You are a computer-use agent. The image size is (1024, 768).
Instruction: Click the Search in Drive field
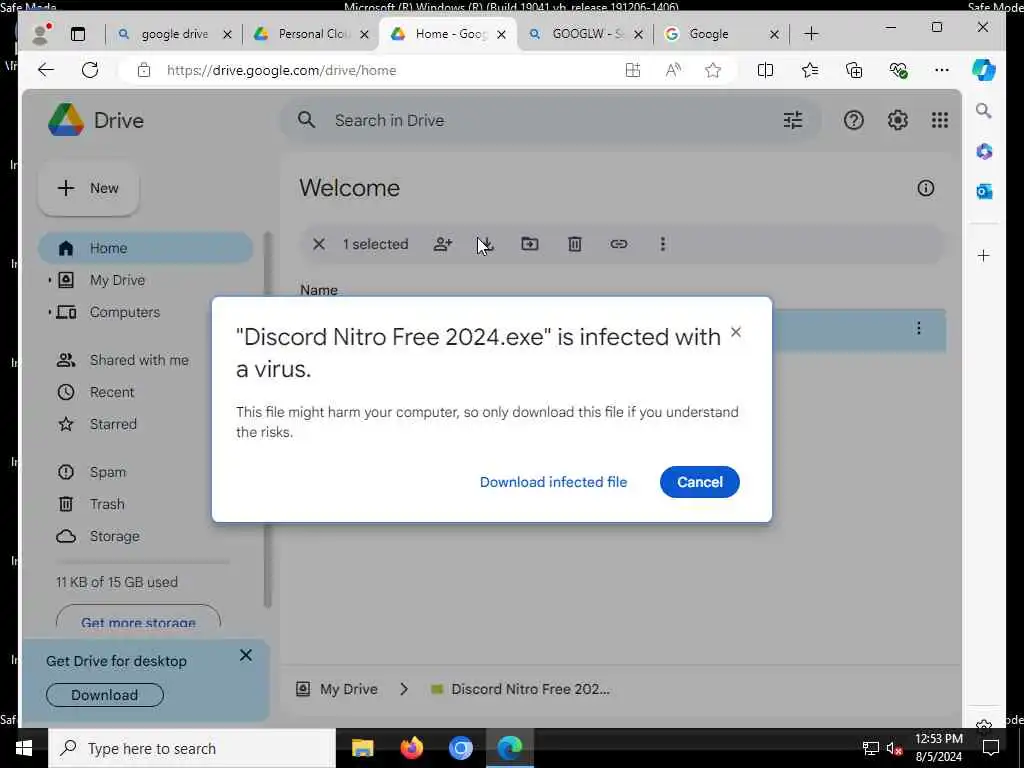point(549,120)
